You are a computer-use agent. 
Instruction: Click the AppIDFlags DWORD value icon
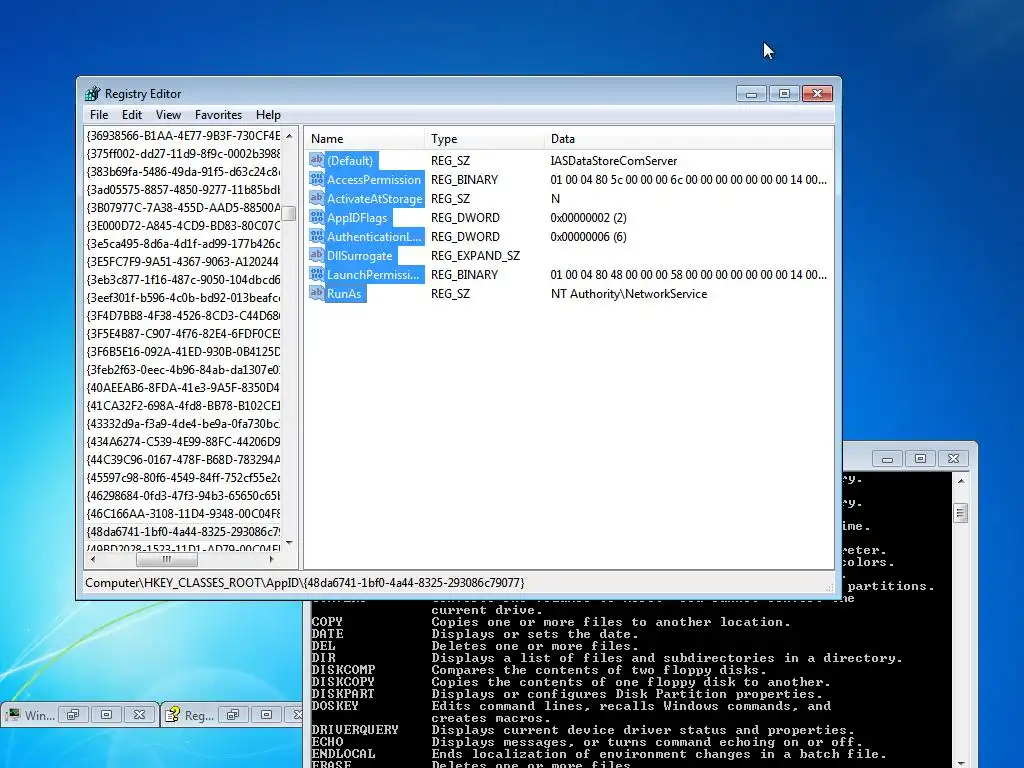317,217
